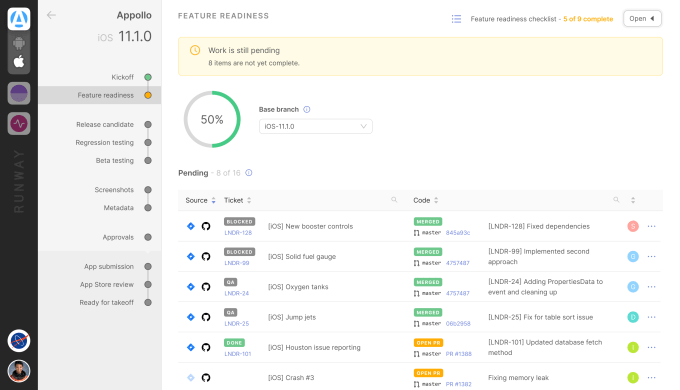680x390 pixels.
Task: Click the user profile avatar at bottom left
Action: point(19,371)
